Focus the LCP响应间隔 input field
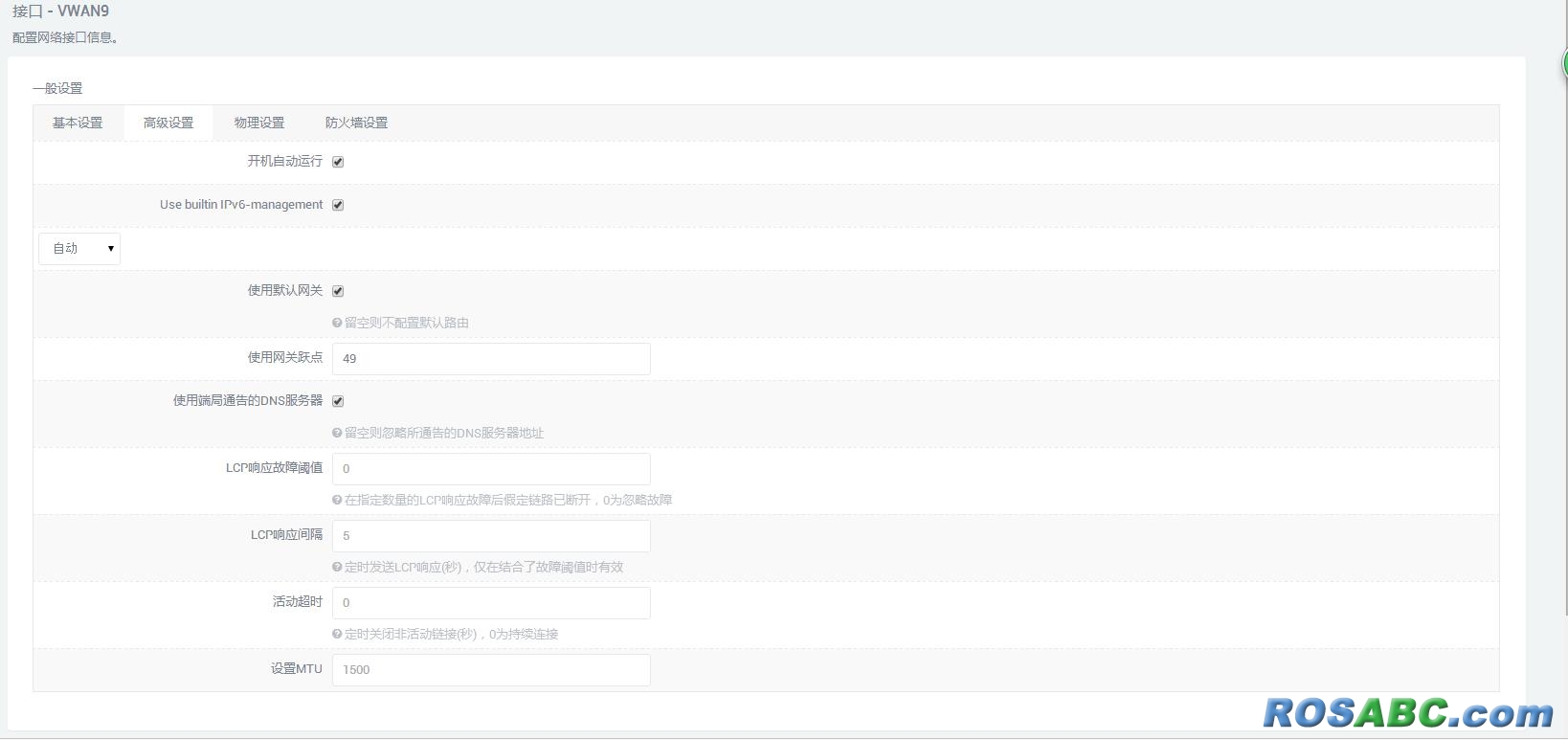 click(491, 535)
